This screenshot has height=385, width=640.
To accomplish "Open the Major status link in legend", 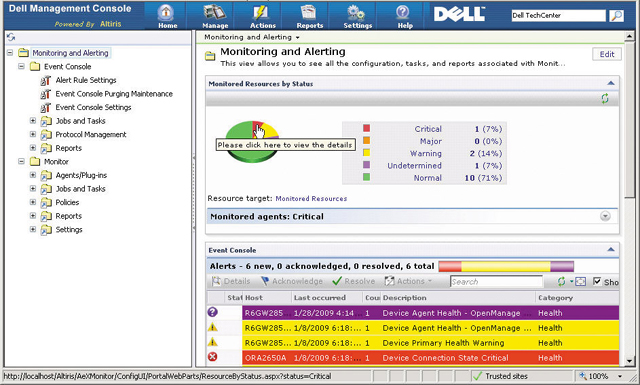I will pyautogui.click(x=431, y=141).
